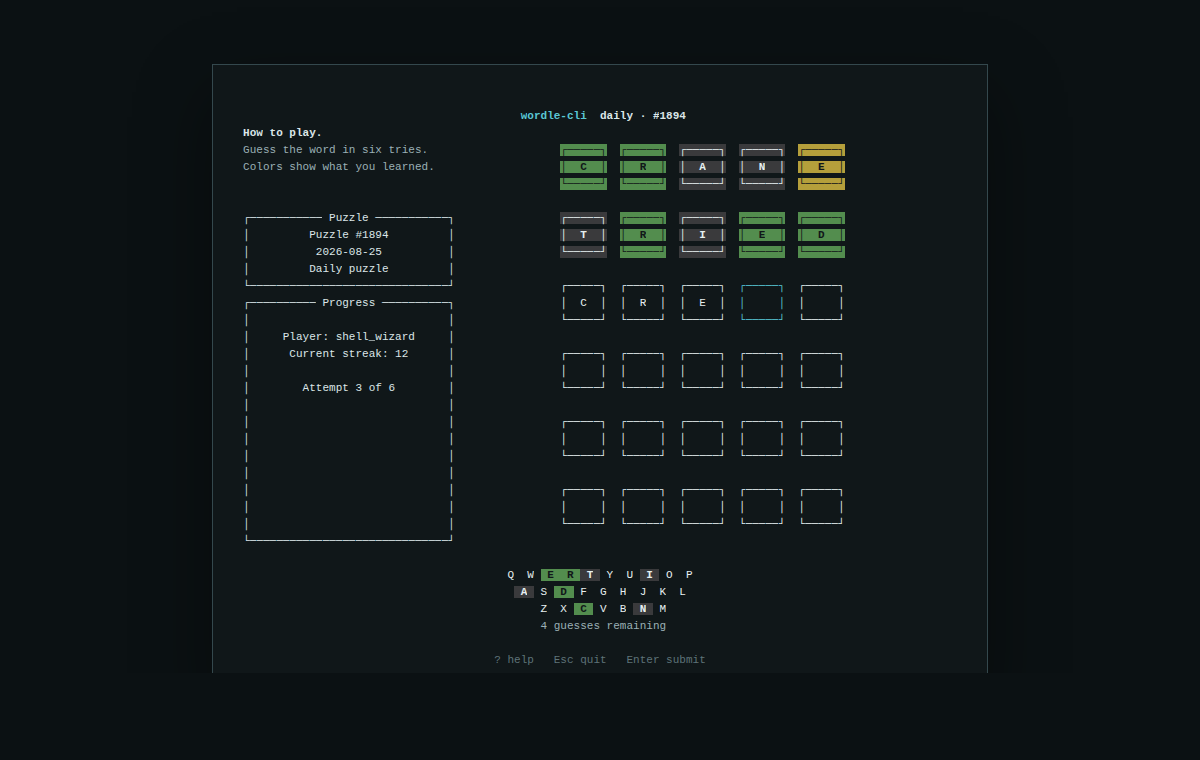The width and height of the screenshot is (1200, 760).
Task: Click the gray A key on the keyboard
Action: (x=524, y=592)
